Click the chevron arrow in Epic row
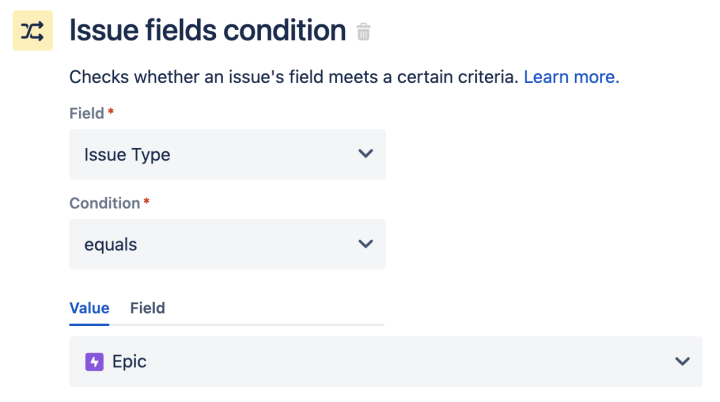 [682, 362]
